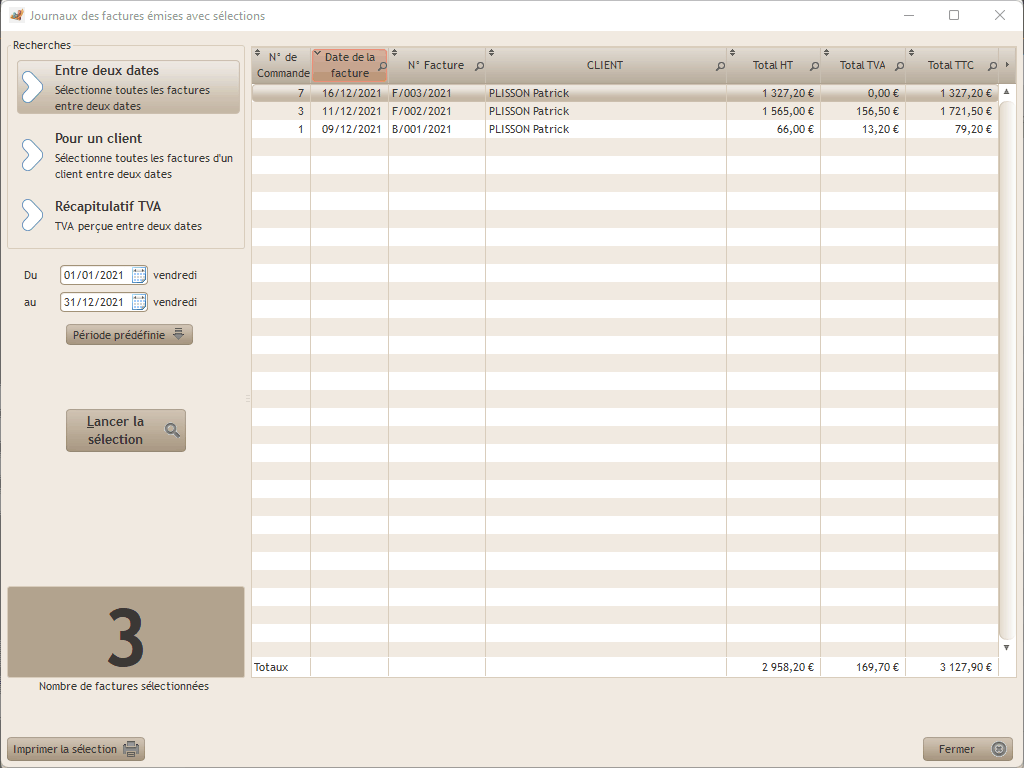The height and width of the screenshot is (768, 1024).
Task: Open calendar picker for Du start date
Action: coord(139,275)
